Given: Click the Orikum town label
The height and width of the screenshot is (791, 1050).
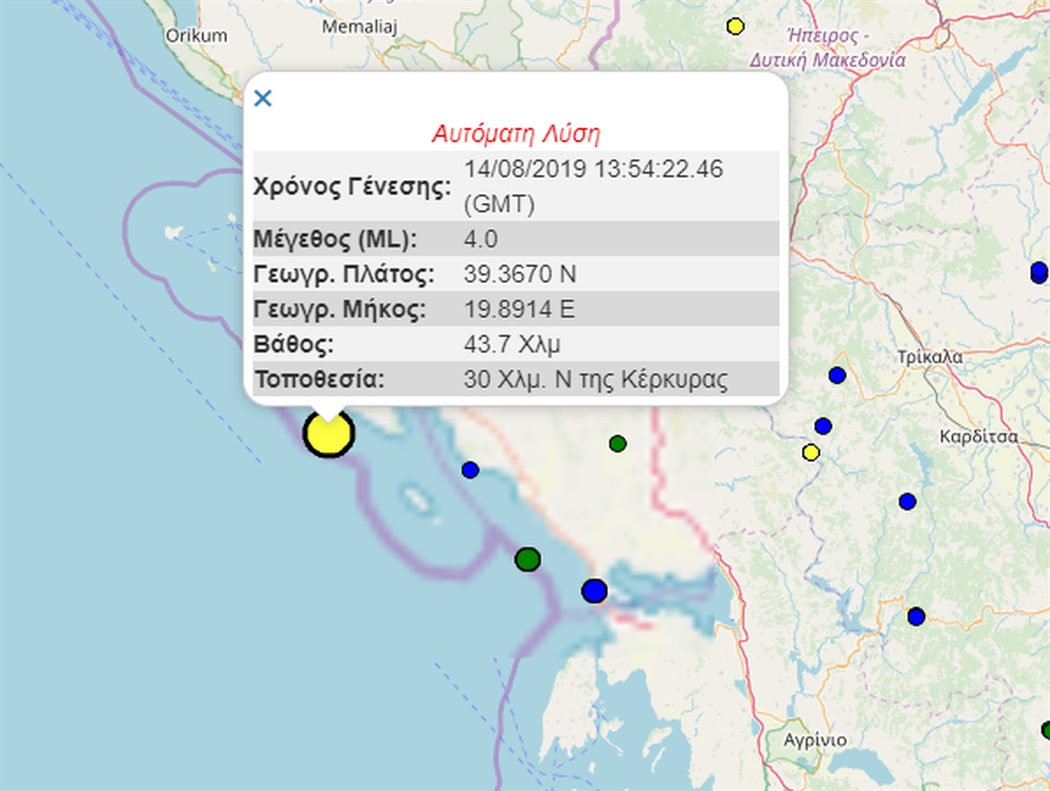Looking at the screenshot, I should click(196, 35).
